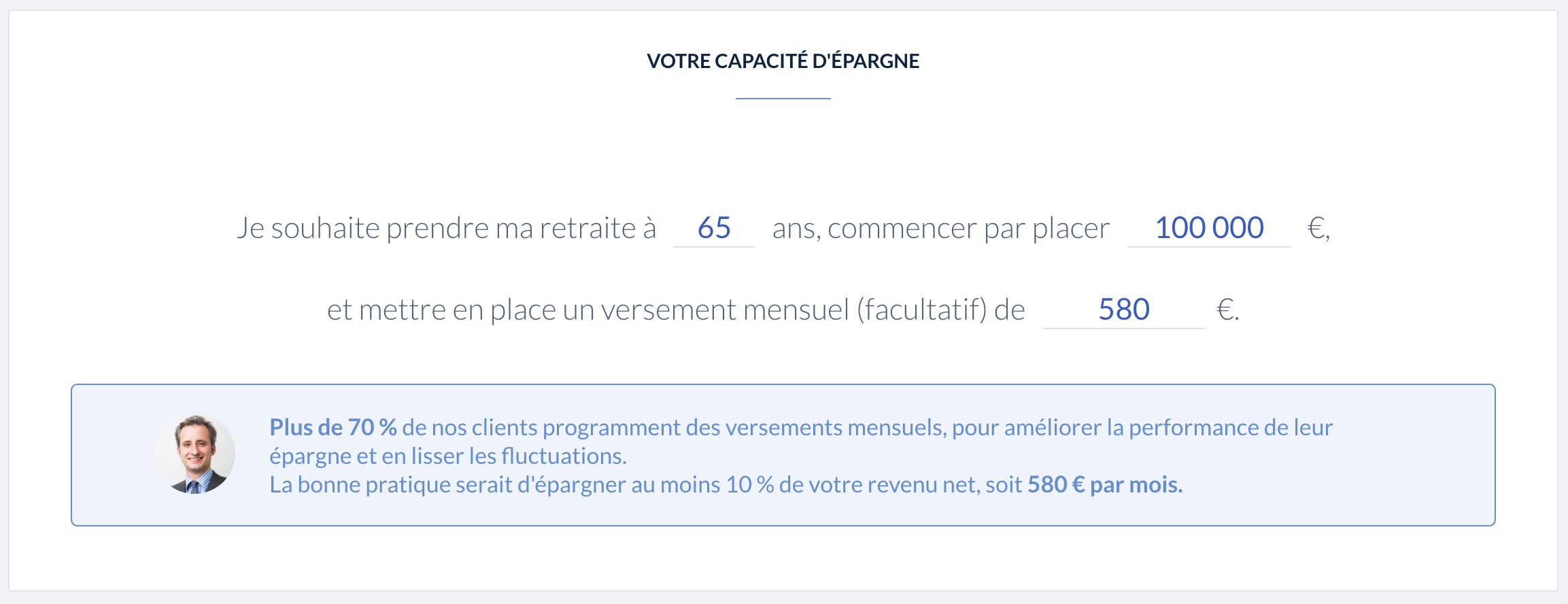Click the "VOTRE CAPACITÉ D'ÉPARGNE" heading

coord(783,61)
